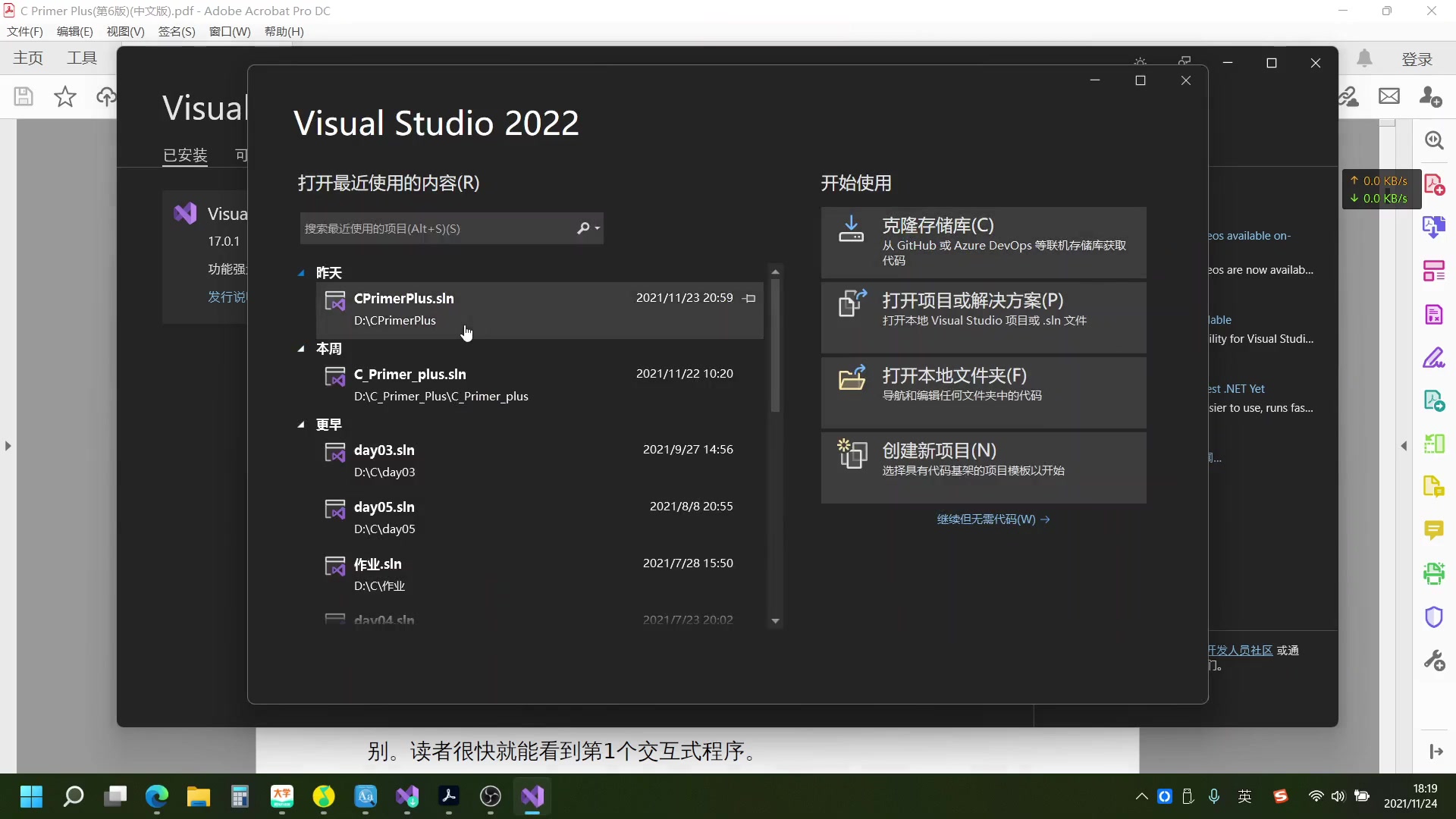
Task: Click Acrobat notifications bell icon
Action: pos(1364,58)
